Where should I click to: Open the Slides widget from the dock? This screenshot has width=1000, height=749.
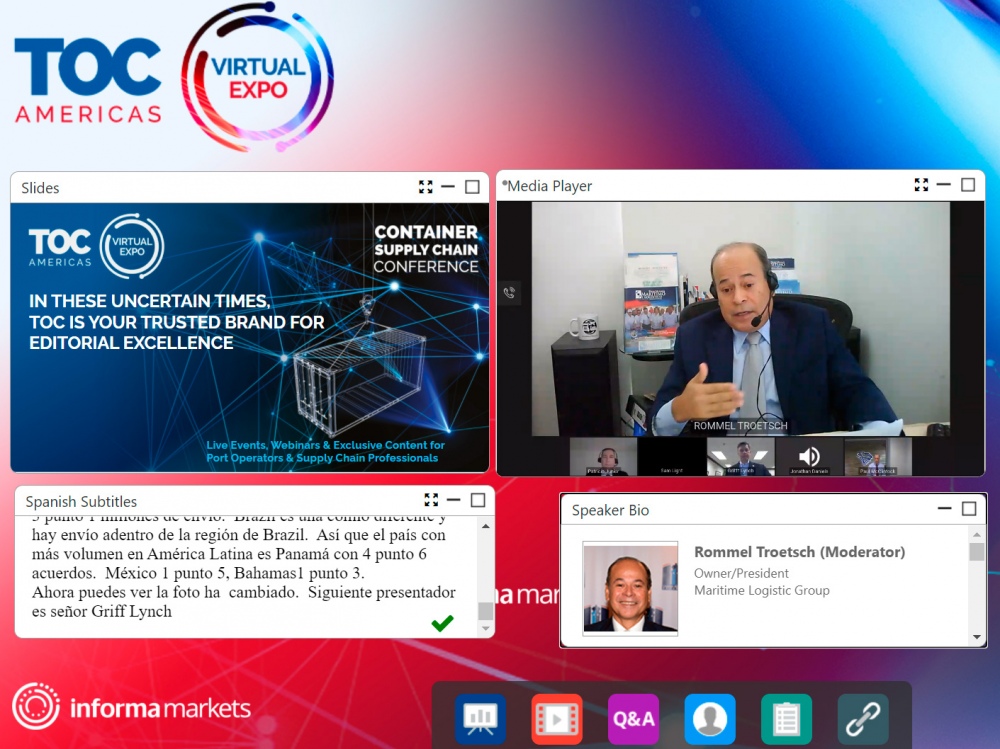[480, 719]
